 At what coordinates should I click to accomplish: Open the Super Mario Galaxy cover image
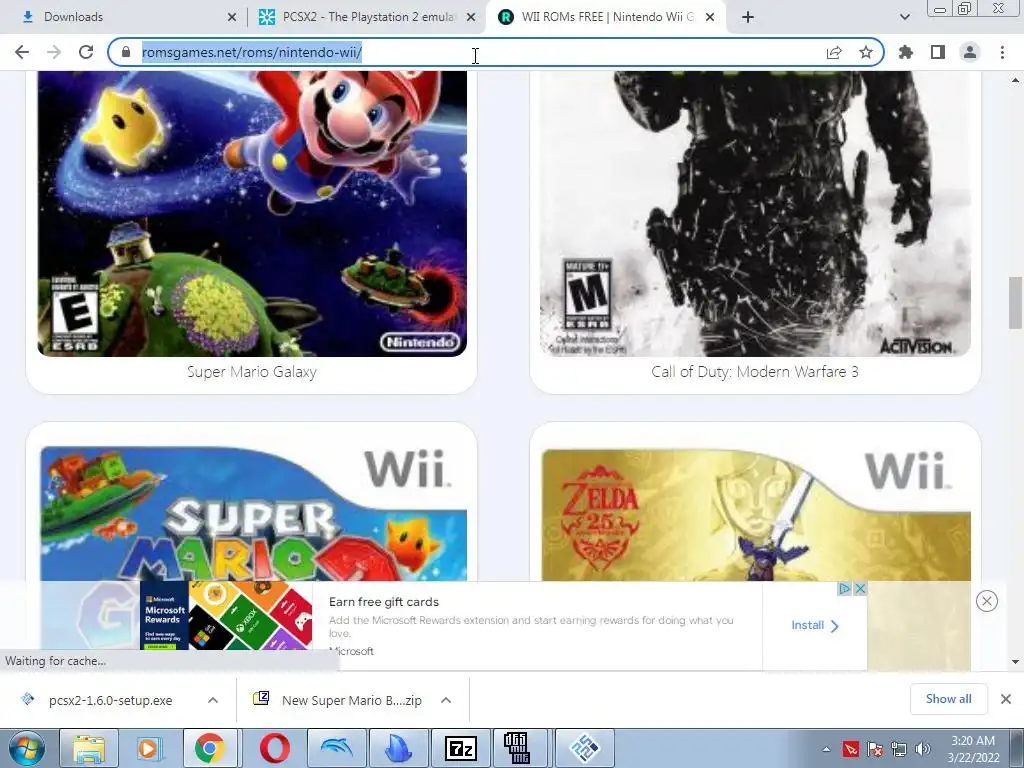[252, 214]
